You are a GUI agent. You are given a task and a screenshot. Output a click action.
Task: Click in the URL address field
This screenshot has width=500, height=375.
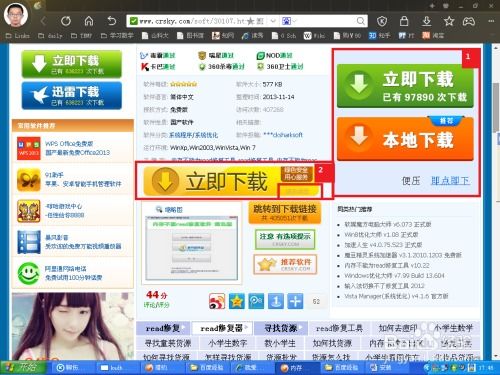click(x=192, y=21)
